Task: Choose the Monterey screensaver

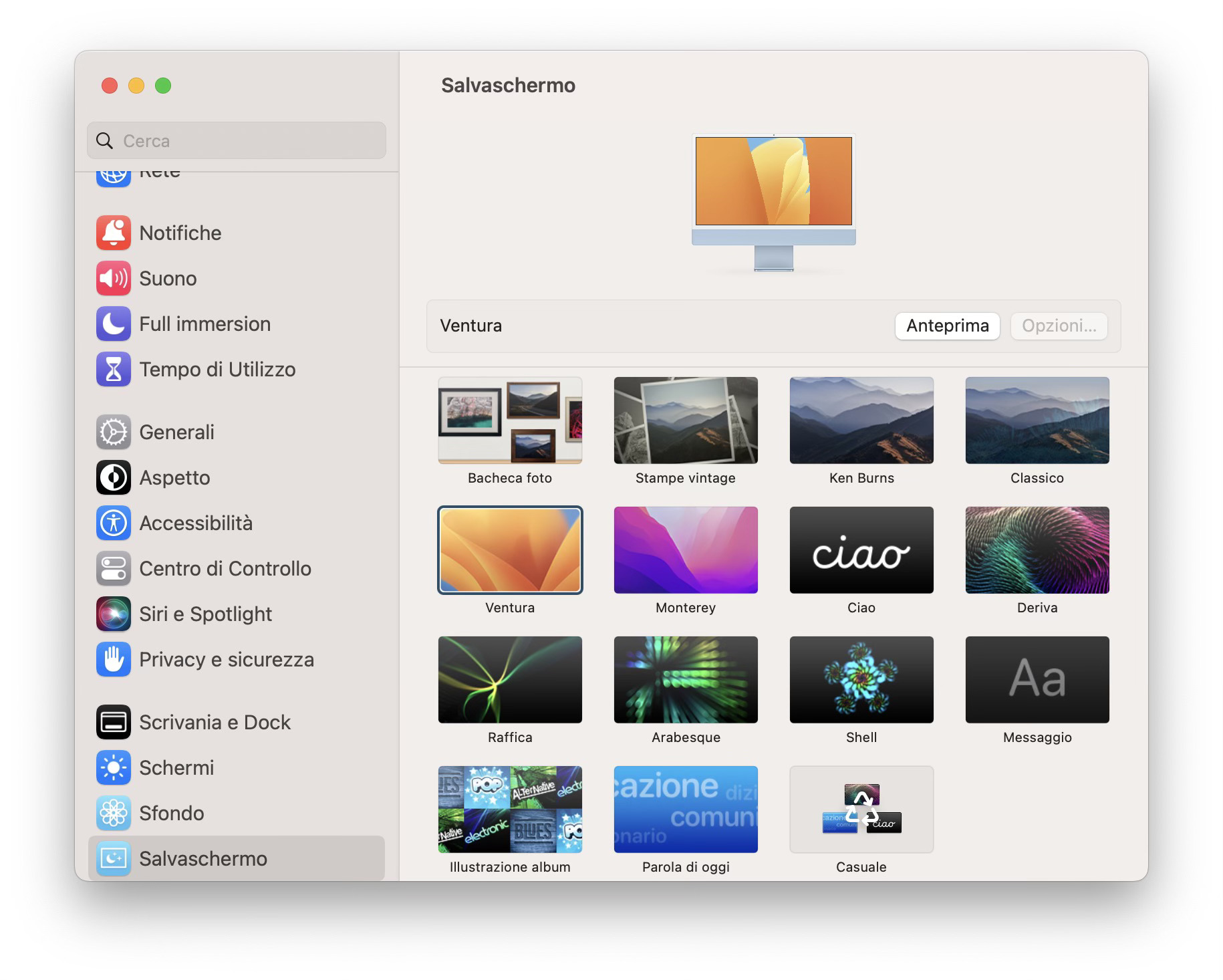Action: pyautogui.click(x=686, y=550)
